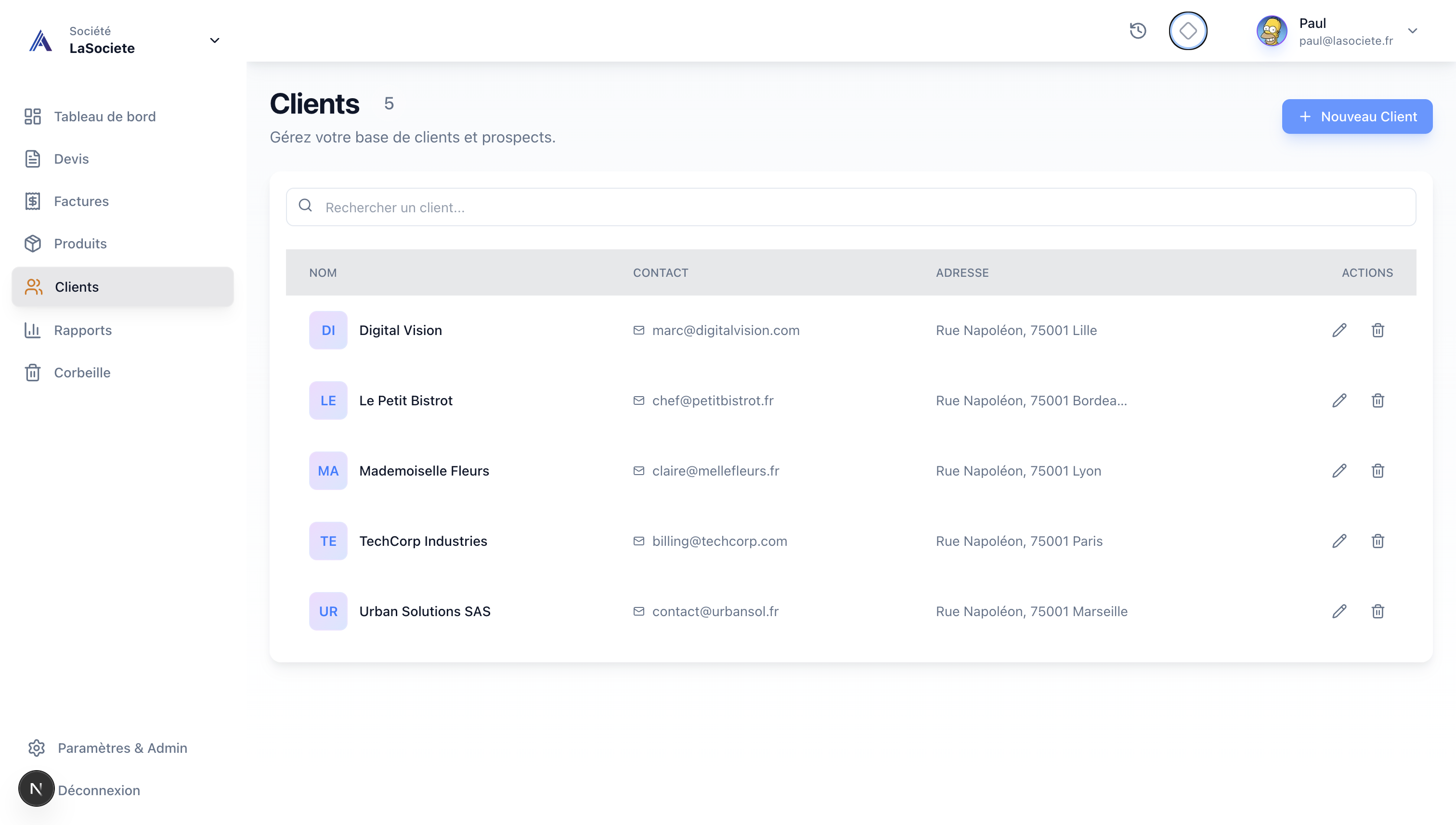
Task: Open Factures via the invoice icon
Action: tap(32, 201)
